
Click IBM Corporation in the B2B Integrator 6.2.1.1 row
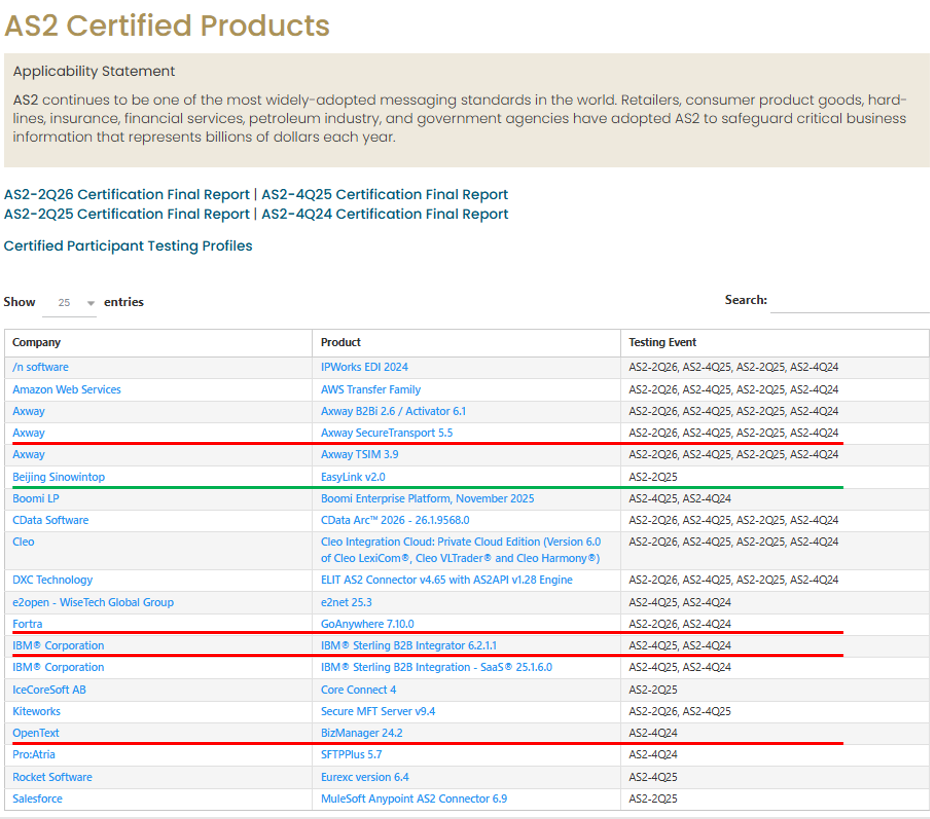(58, 645)
